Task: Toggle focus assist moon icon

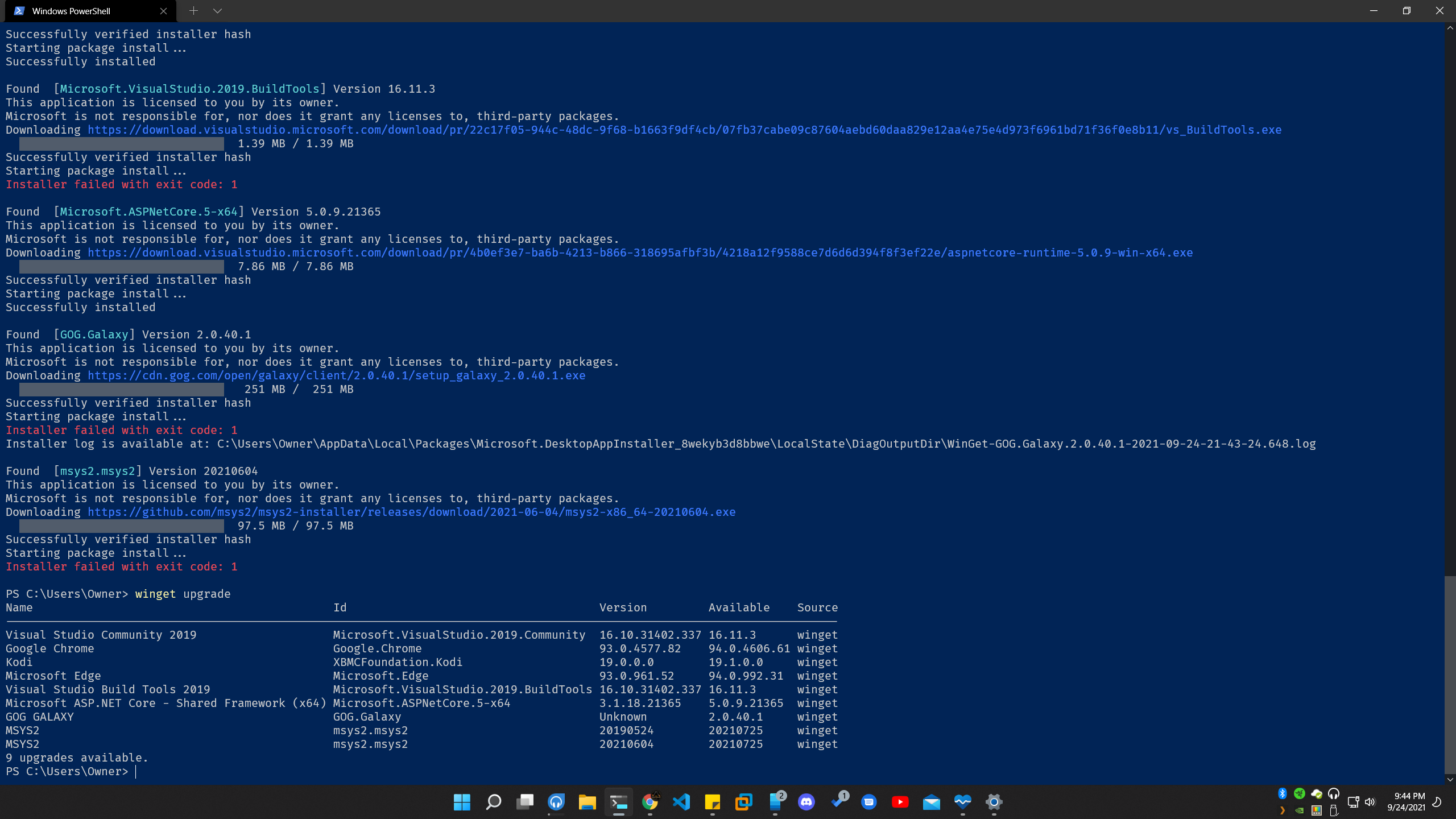Action: point(1437,802)
